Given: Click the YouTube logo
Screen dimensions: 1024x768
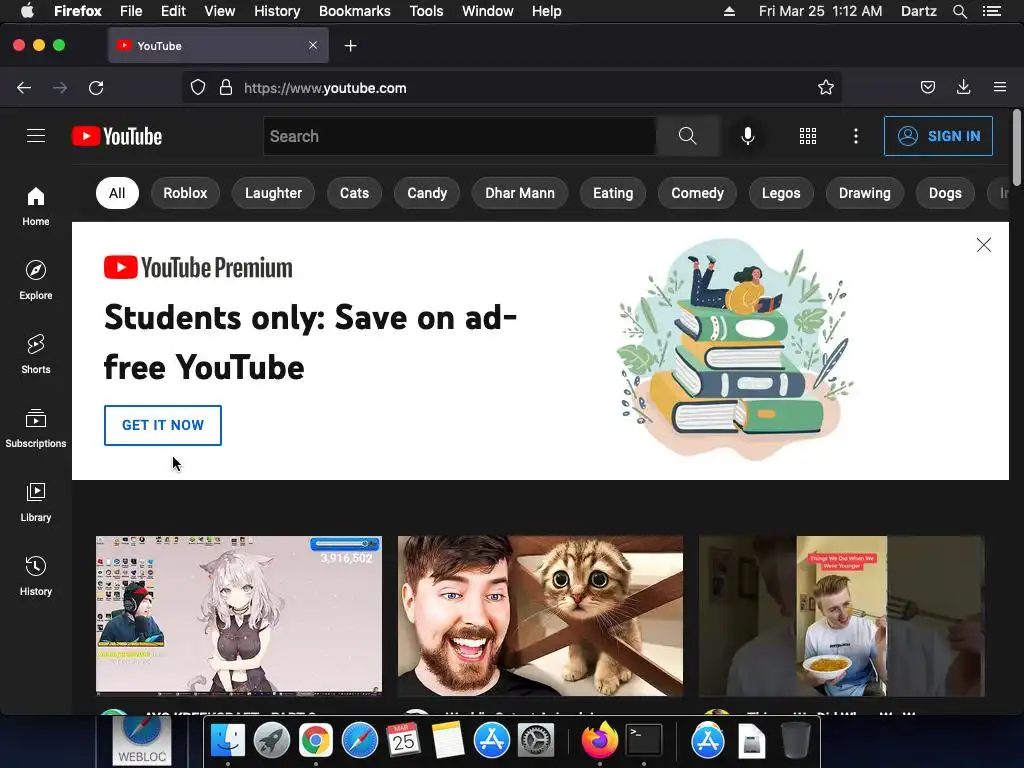Looking at the screenshot, I should tap(117, 136).
